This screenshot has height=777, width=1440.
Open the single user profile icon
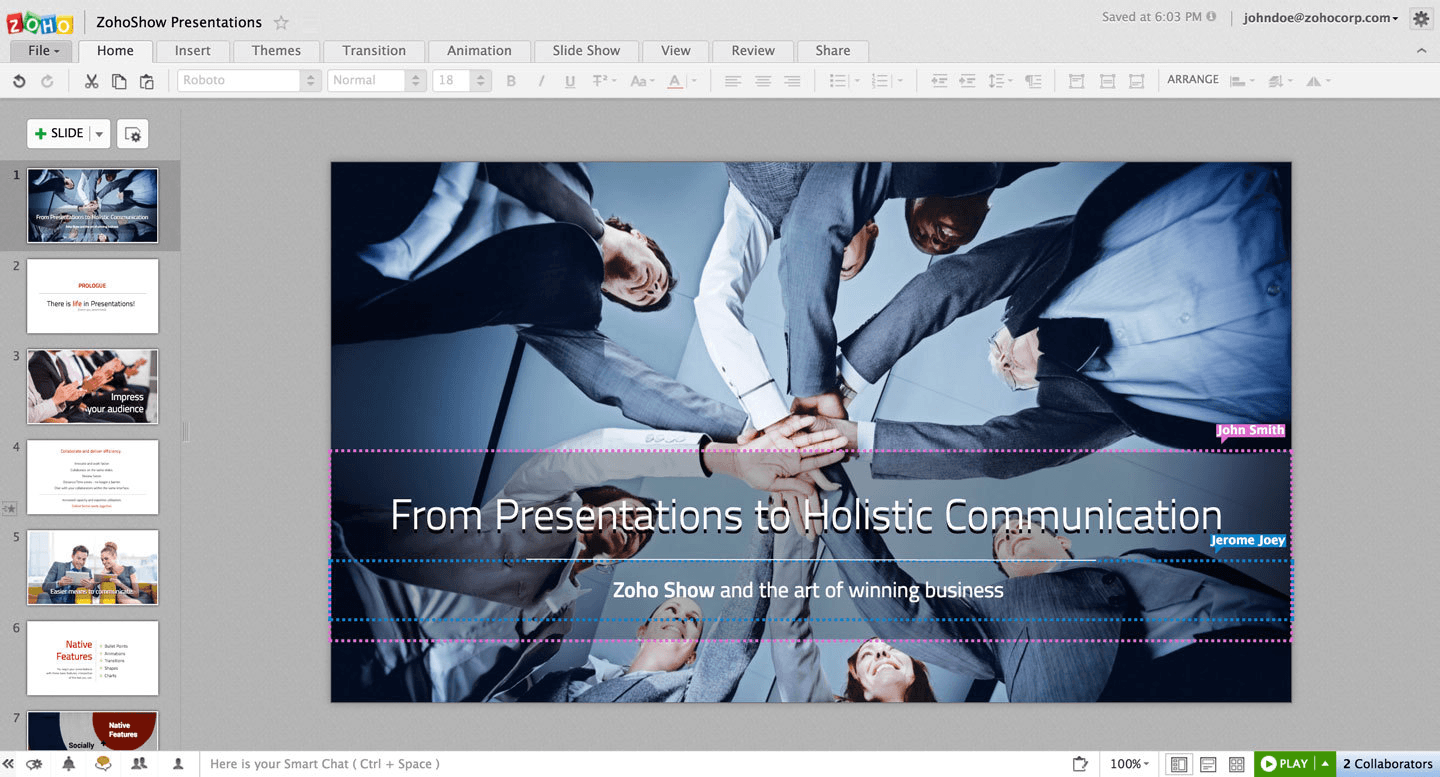point(178,764)
